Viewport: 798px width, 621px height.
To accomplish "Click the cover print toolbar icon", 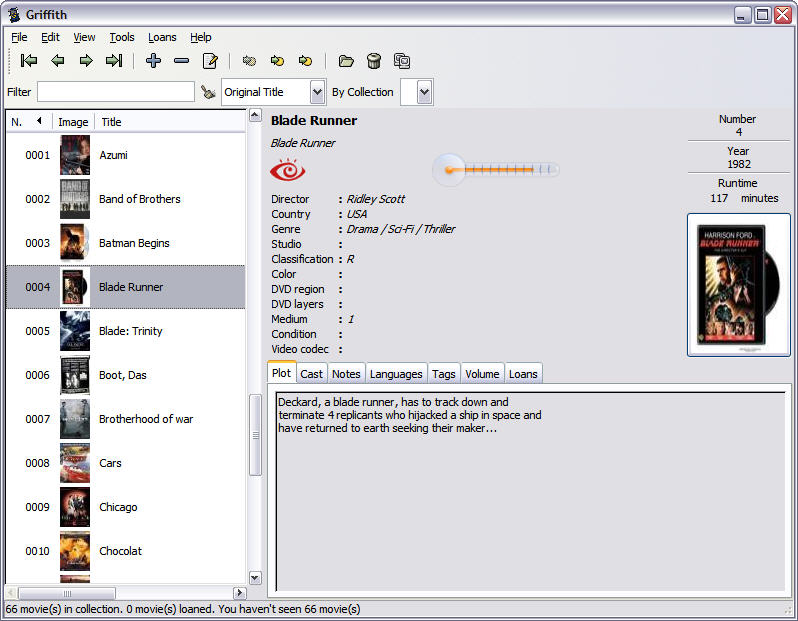I will [402, 61].
